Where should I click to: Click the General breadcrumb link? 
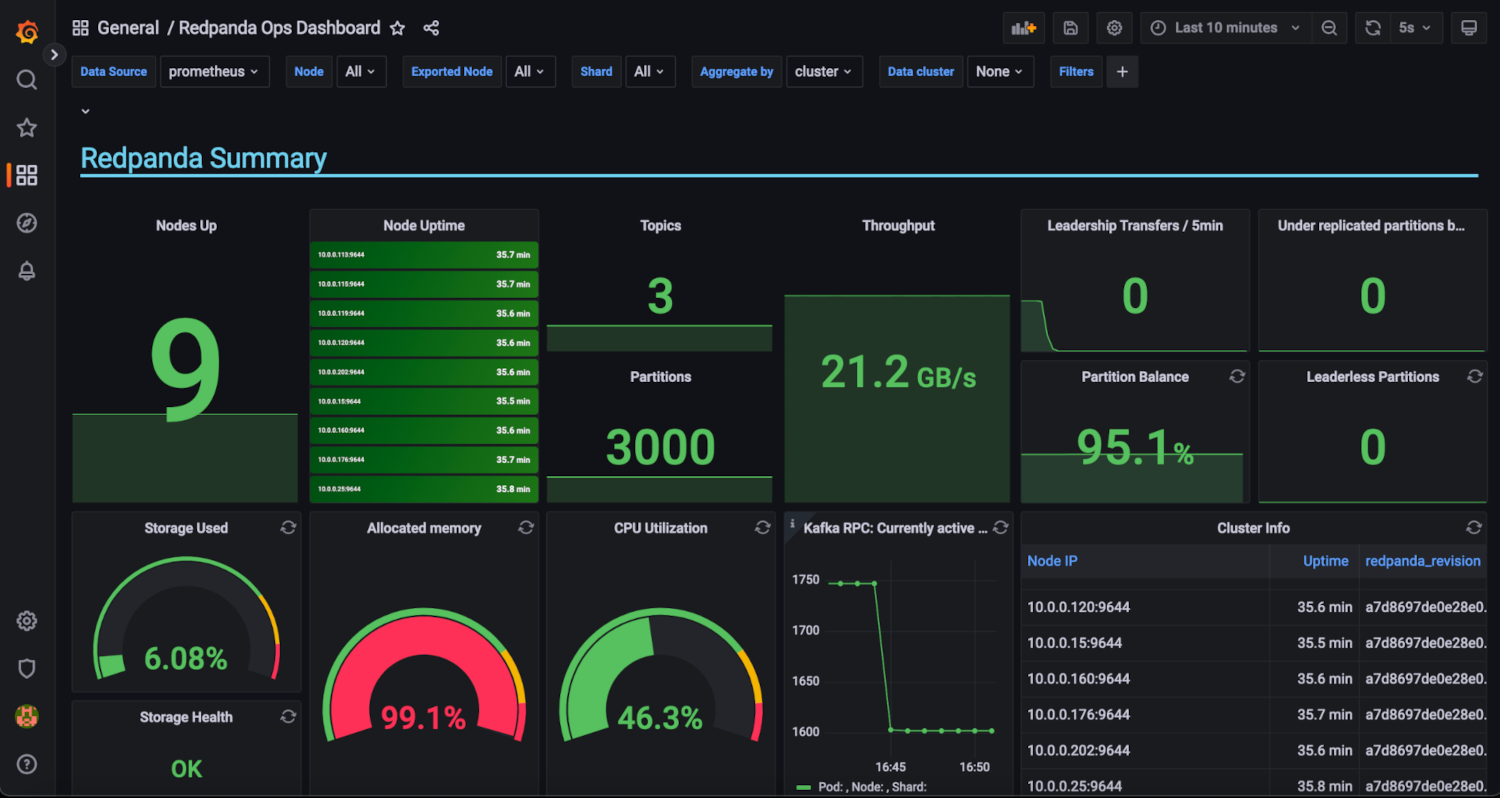(x=127, y=28)
